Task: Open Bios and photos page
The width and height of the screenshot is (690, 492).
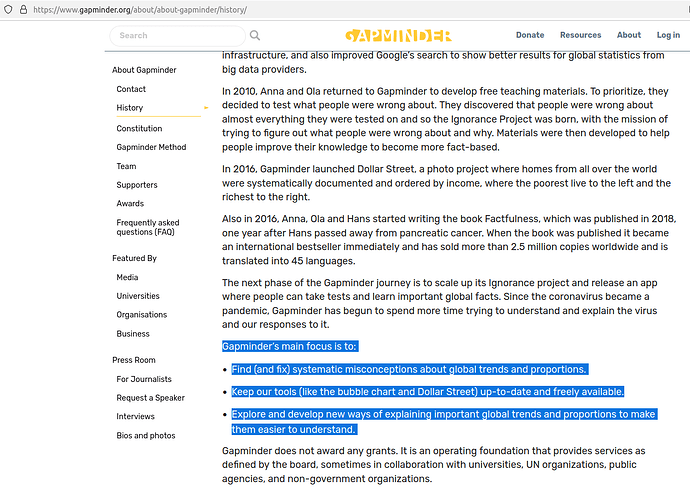Action: tap(146, 436)
